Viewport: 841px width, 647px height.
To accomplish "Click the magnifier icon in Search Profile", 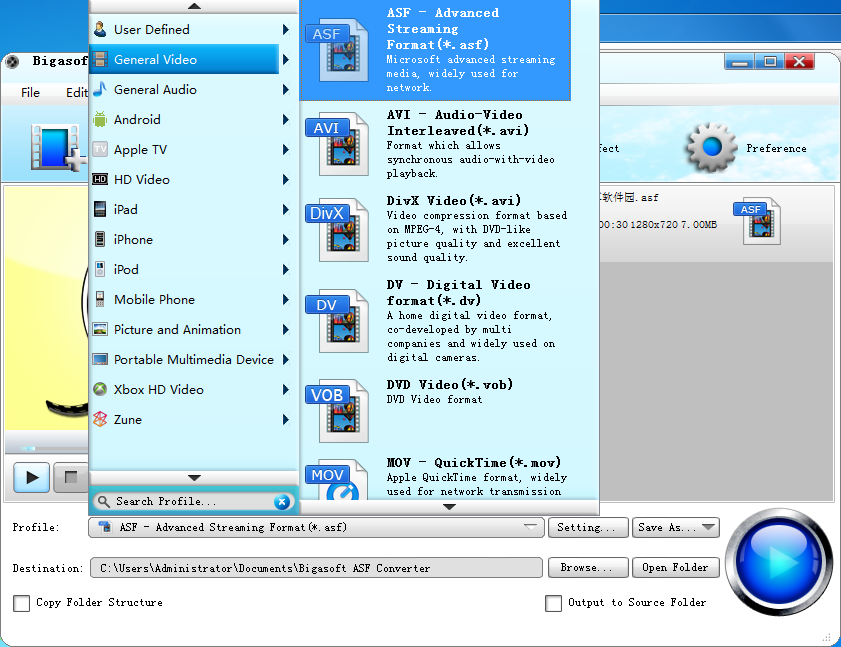I will [104, 502].
